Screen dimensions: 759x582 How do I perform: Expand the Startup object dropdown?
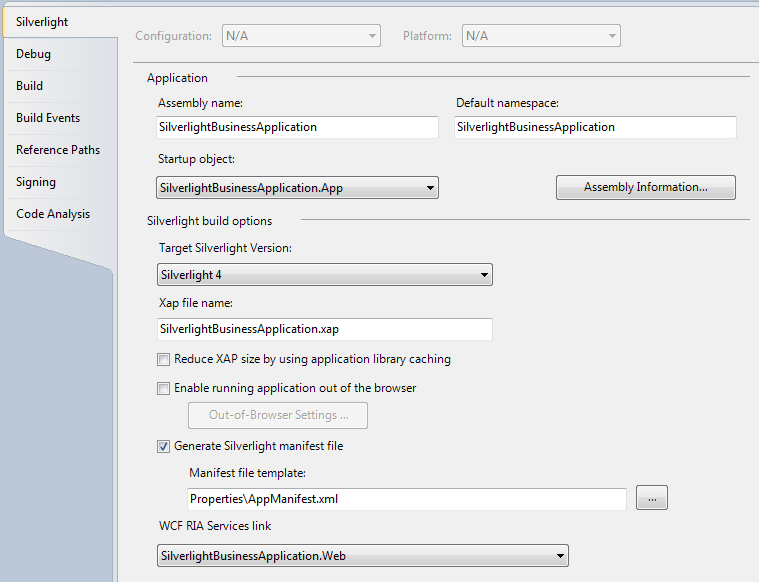(x=297, y=188)
